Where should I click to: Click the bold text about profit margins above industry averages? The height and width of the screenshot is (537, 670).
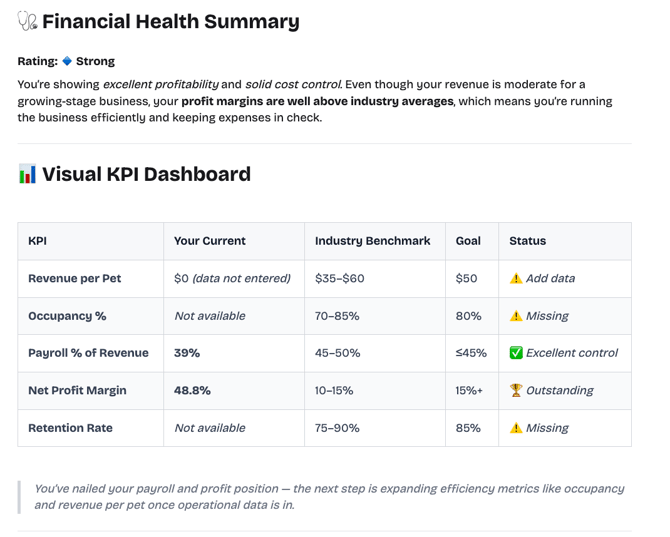[x=317, y=101]
